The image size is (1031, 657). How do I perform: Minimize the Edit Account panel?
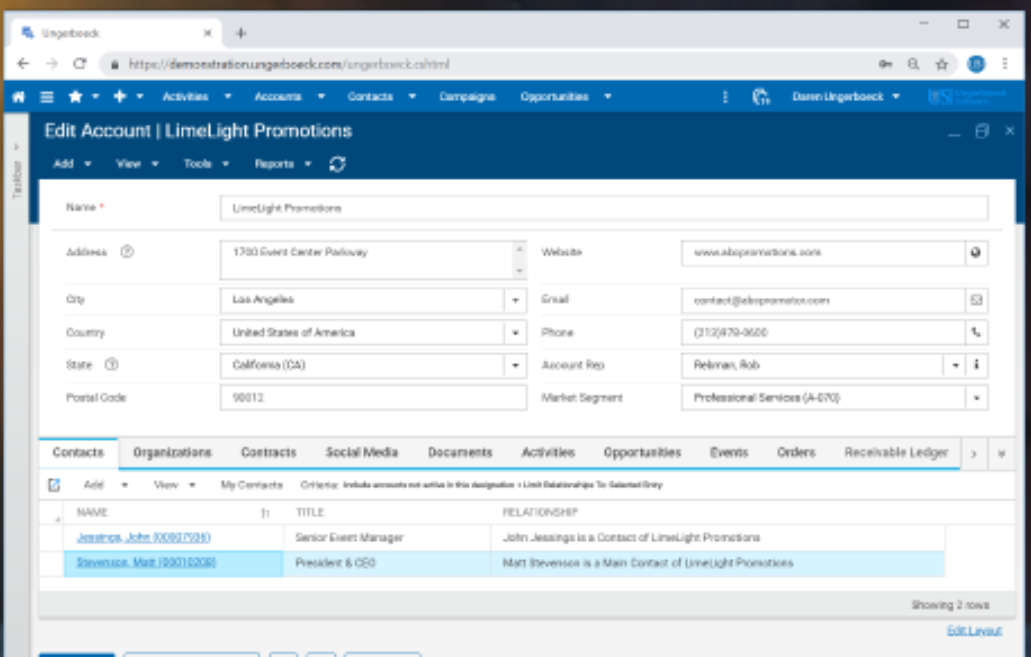(954, 133)
